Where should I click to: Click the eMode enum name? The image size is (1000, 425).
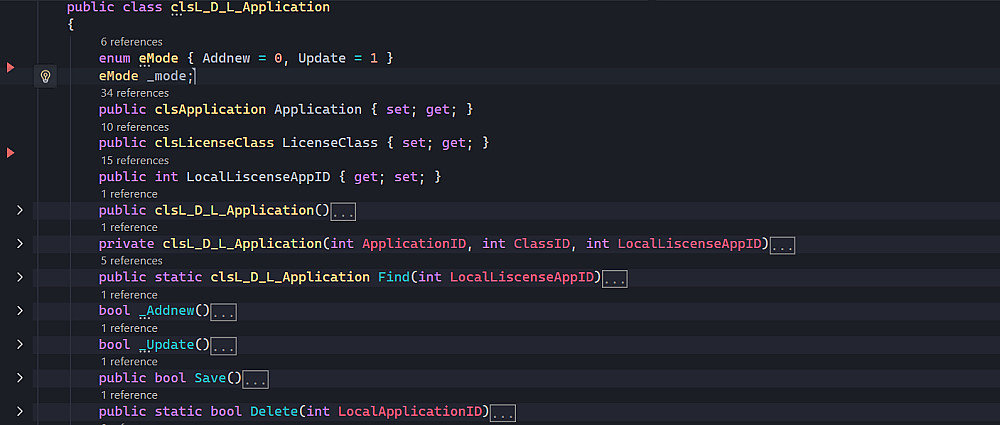pyautogui.click(x=158, y=58)
